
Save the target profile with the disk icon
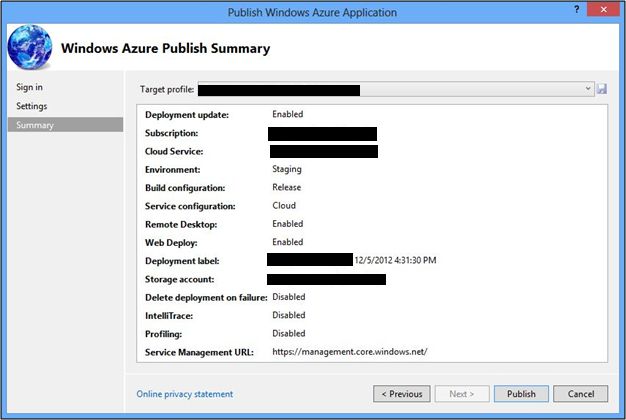pos(602,89)
